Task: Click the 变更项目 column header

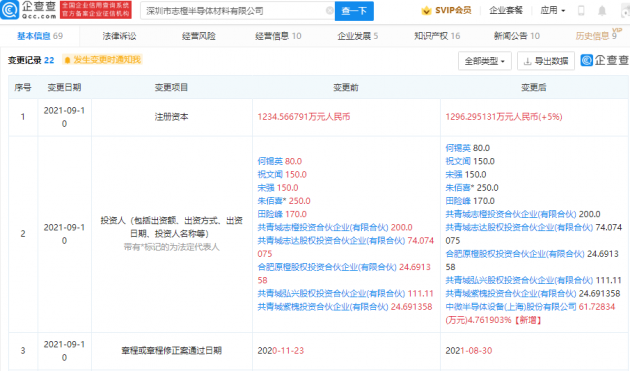Action: [x=172, y=87]
